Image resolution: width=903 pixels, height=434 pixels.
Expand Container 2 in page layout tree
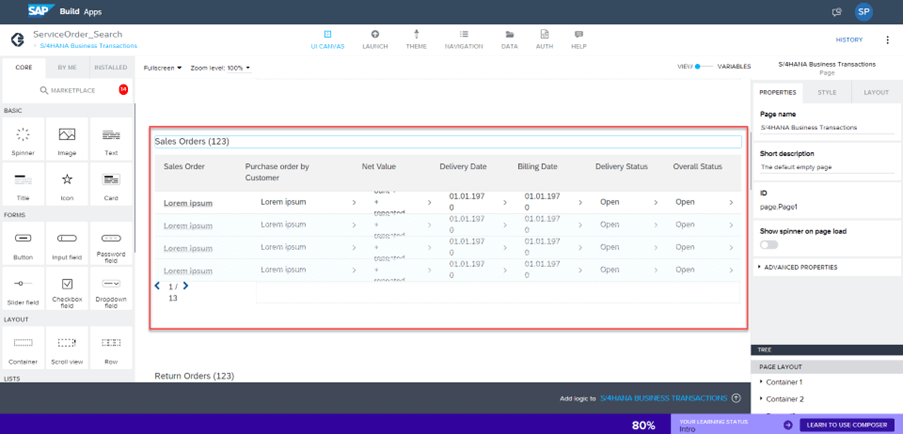761,399
